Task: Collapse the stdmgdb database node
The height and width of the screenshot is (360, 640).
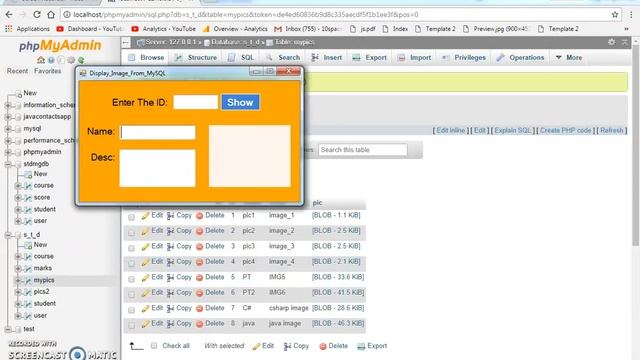Action: click(x=8, y=164)
